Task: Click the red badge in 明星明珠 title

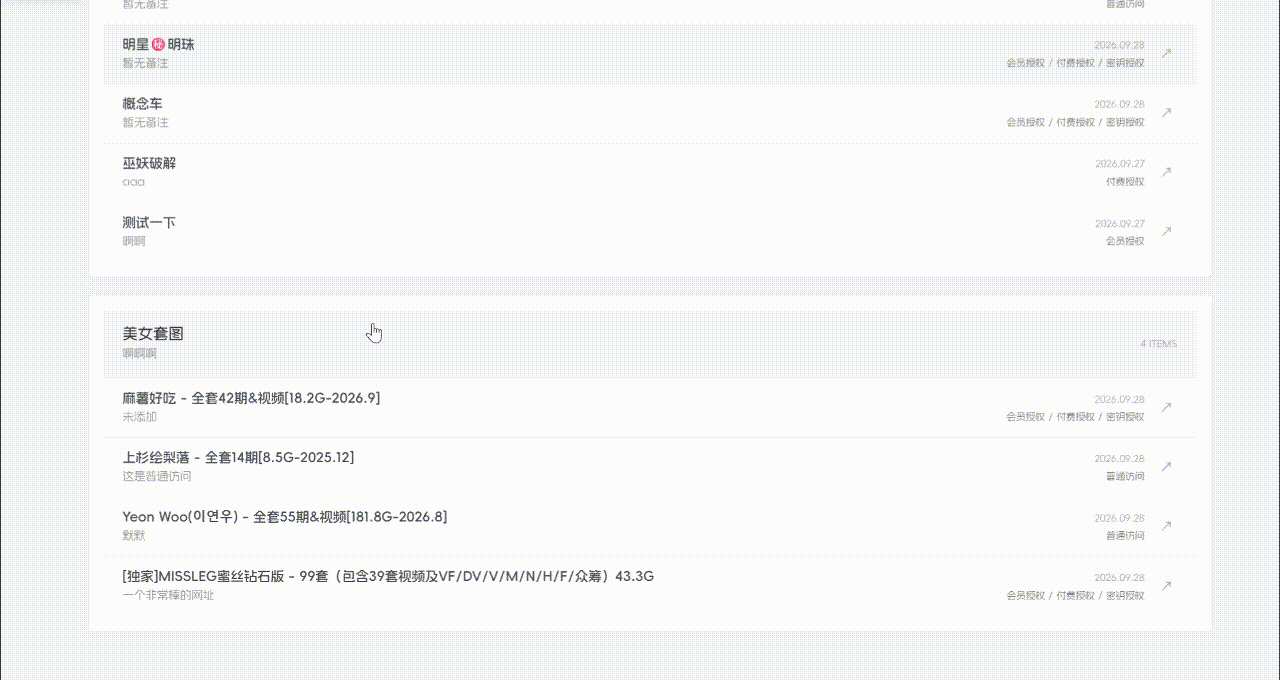Action: coord(158,44)
